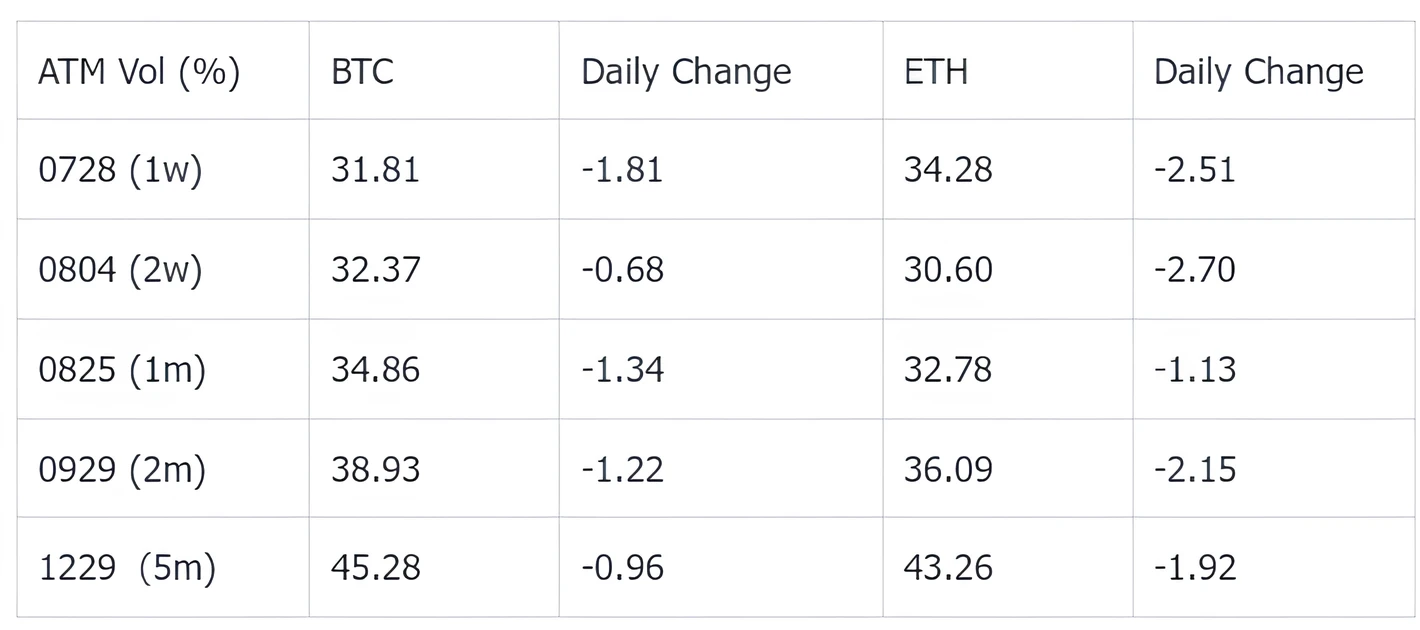1420x630 pixels.
Task: Click the 0825 (1m) row label
Action: (122, 370)
